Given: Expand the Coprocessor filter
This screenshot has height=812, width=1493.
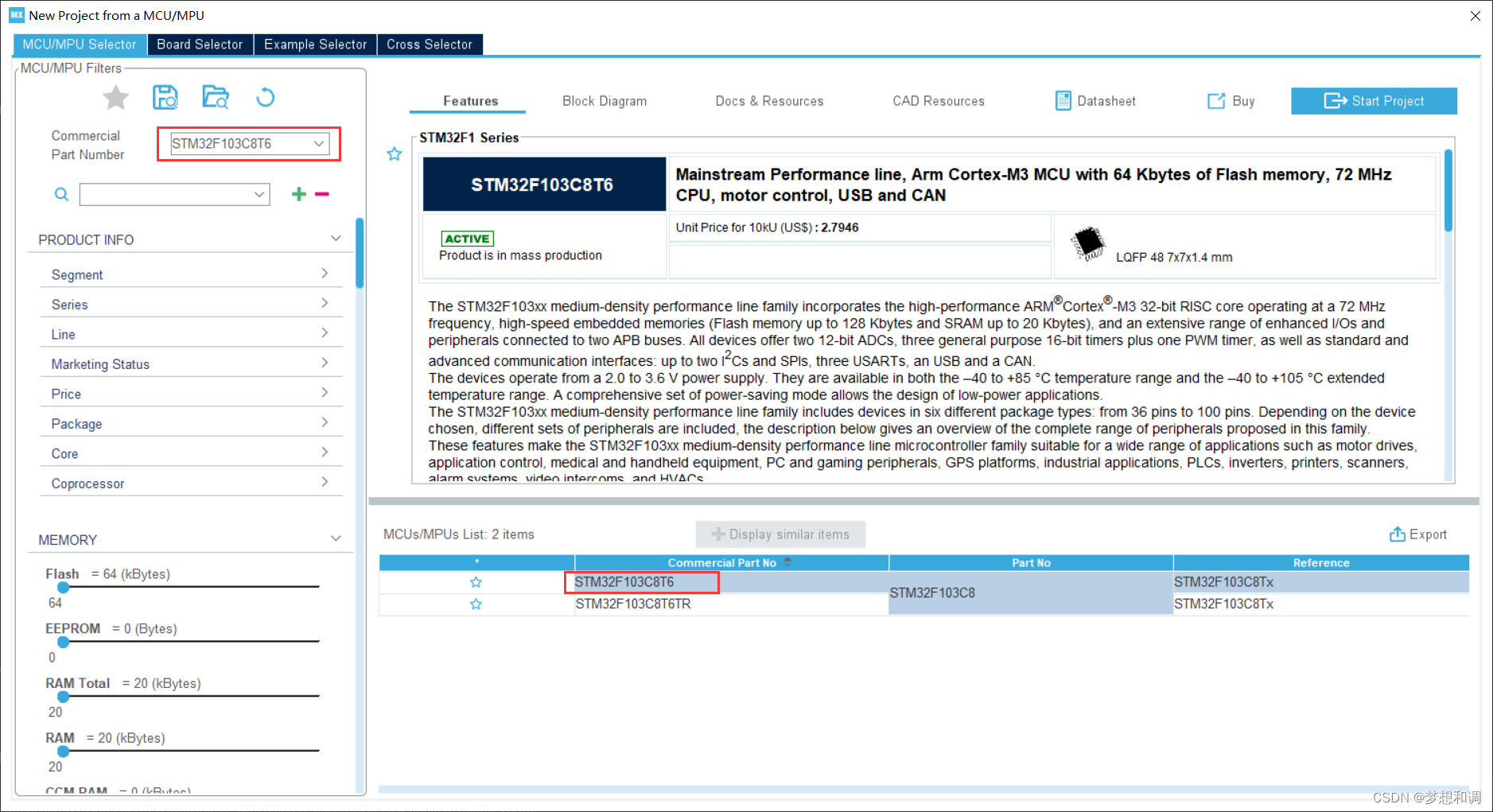Looking at the screenshot, I should tap(325, 482).
